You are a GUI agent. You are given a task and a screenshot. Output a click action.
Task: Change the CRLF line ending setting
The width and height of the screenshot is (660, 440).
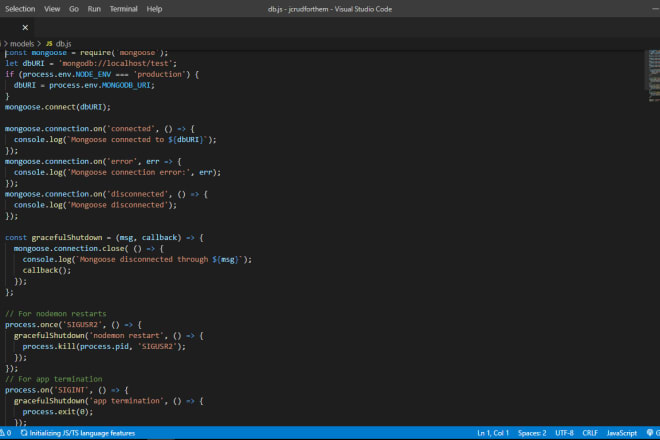(x=590, y=433)
